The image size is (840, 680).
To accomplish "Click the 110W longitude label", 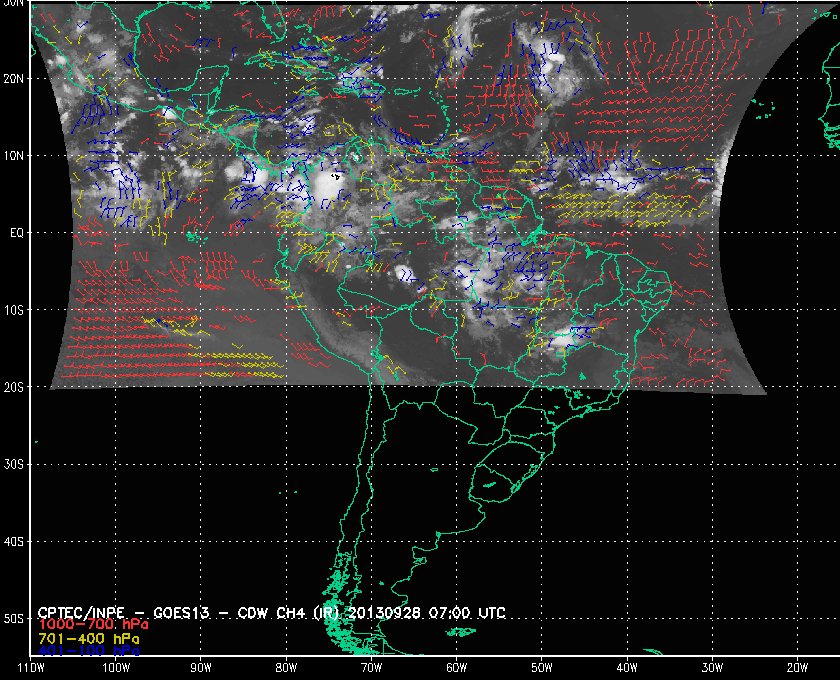I will tap(31, 668).
